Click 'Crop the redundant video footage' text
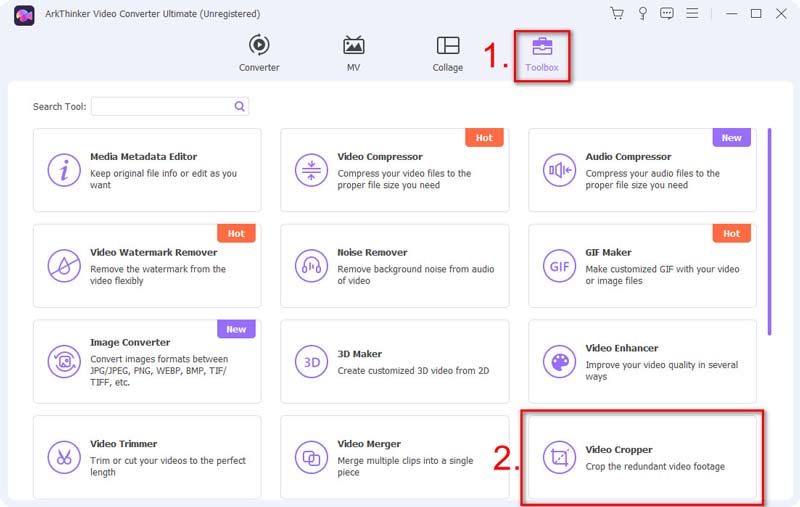This screenshot has height=507, width=800. (655, 467)
